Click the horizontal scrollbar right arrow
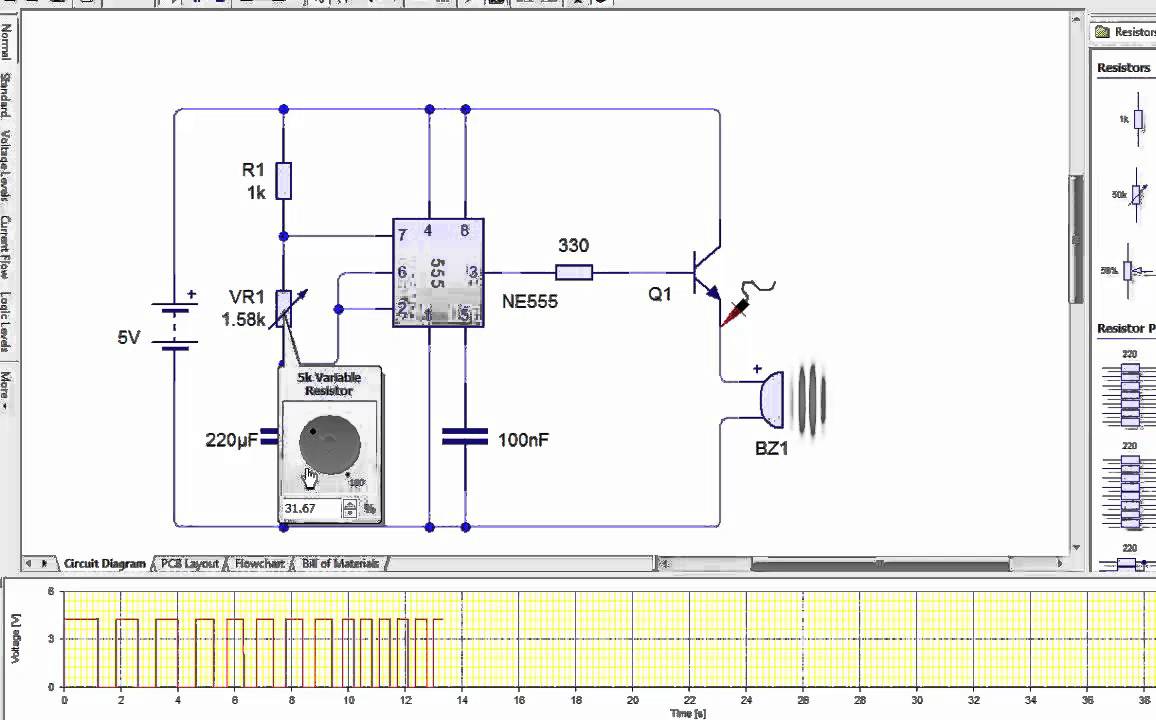Screen dimensions: 1156x720 1059,564
